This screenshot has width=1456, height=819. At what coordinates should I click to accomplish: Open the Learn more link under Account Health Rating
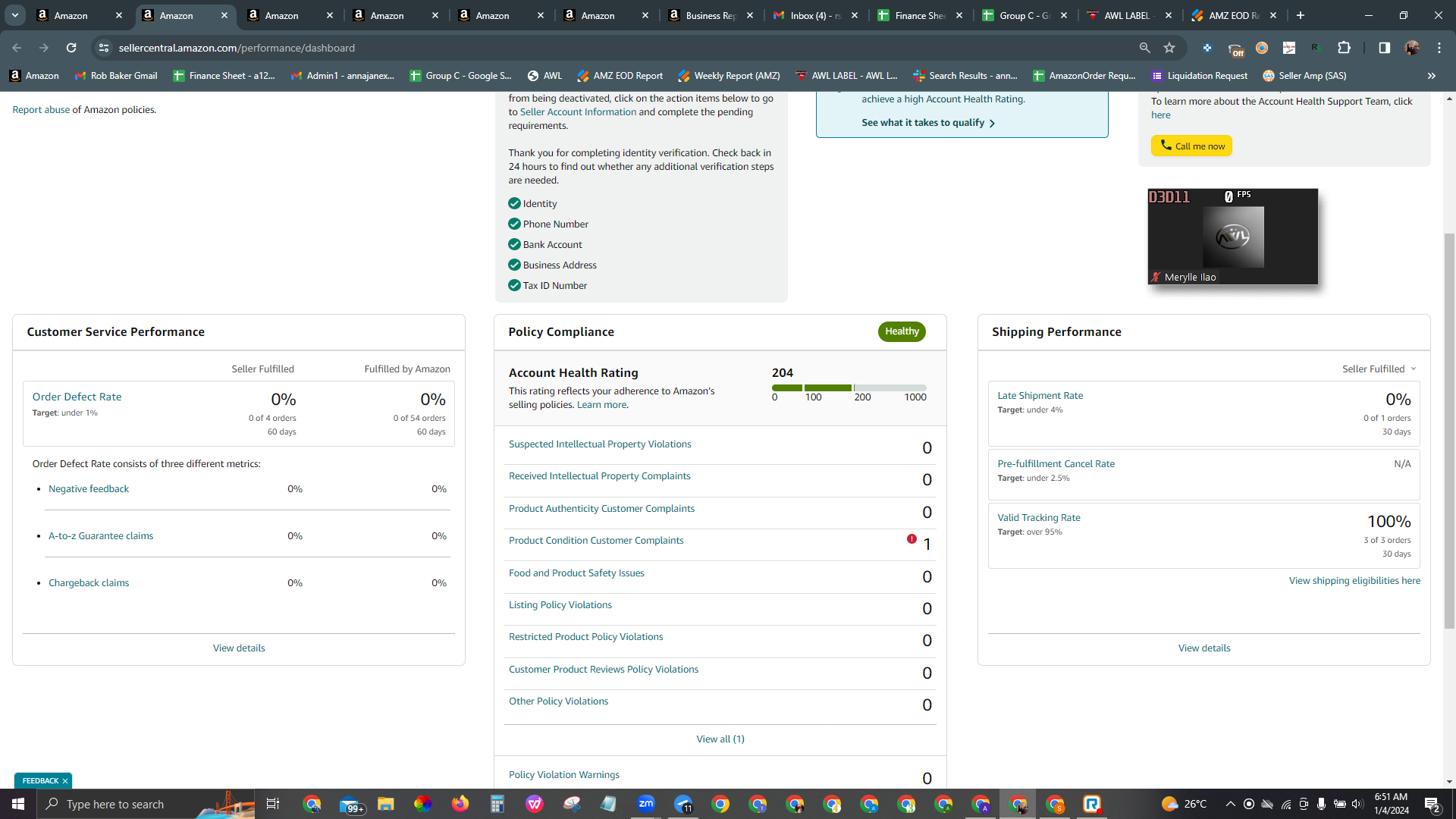[x=601, y=405]
